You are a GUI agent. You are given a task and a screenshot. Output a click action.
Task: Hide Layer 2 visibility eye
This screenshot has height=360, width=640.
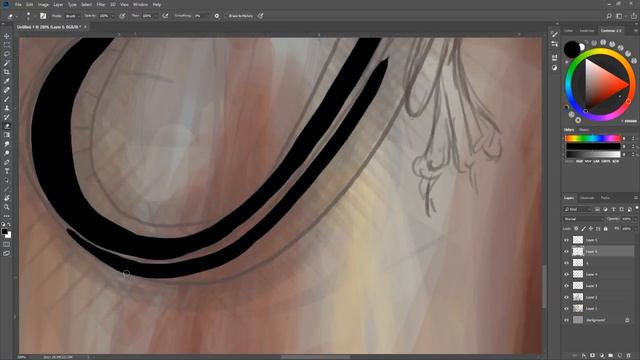pos(566,297)
